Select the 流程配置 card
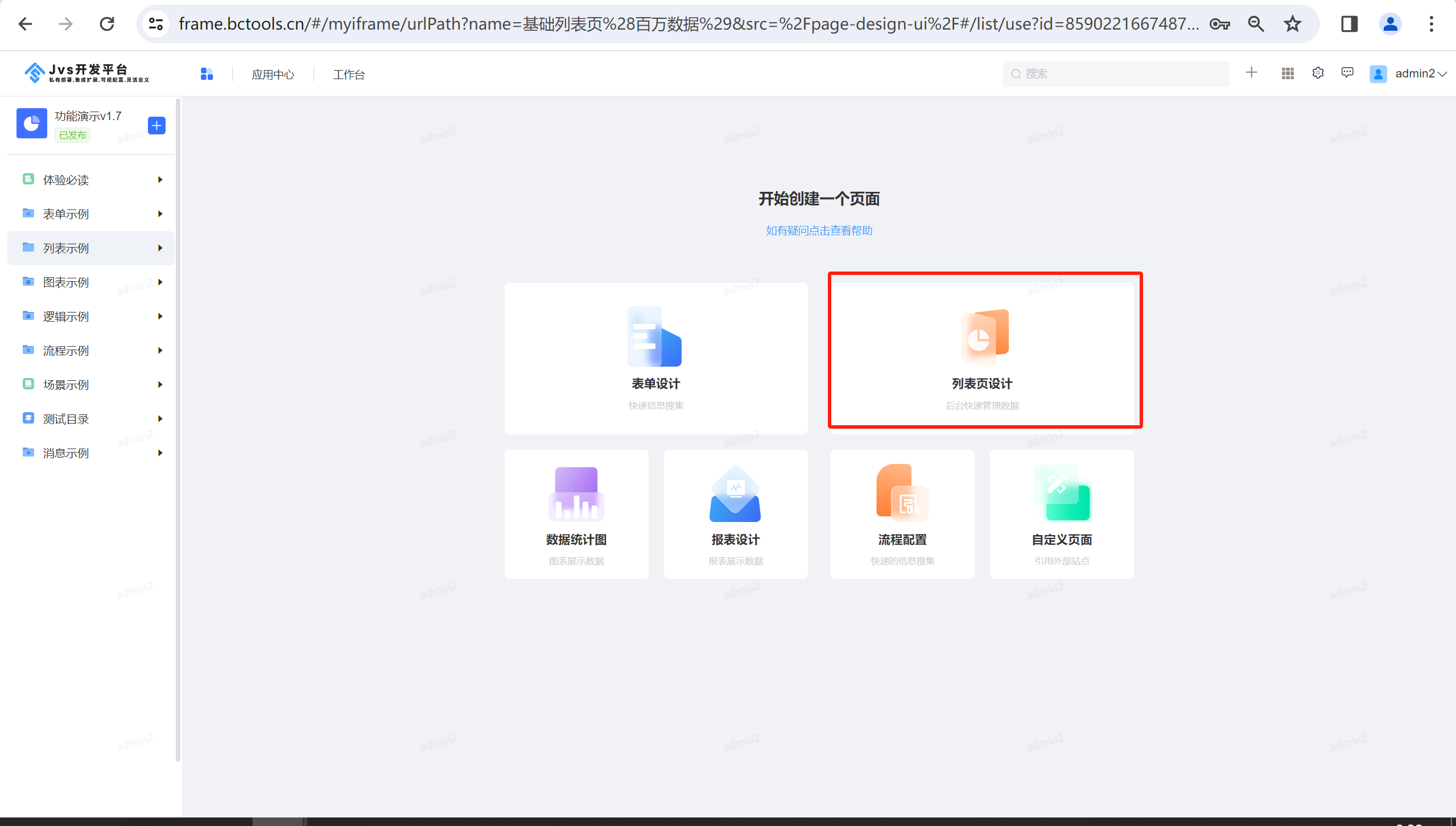The height and width of the screenshot is (826, 1456). (x=902, y=514)
